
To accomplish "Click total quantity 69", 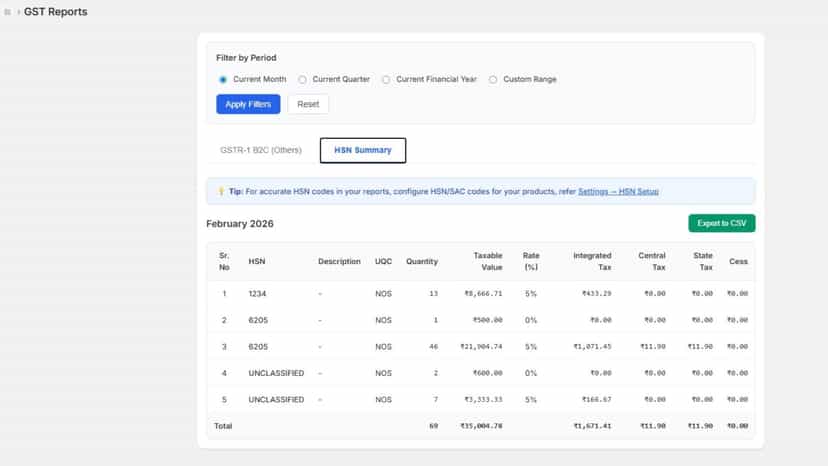I will point(434,426).
